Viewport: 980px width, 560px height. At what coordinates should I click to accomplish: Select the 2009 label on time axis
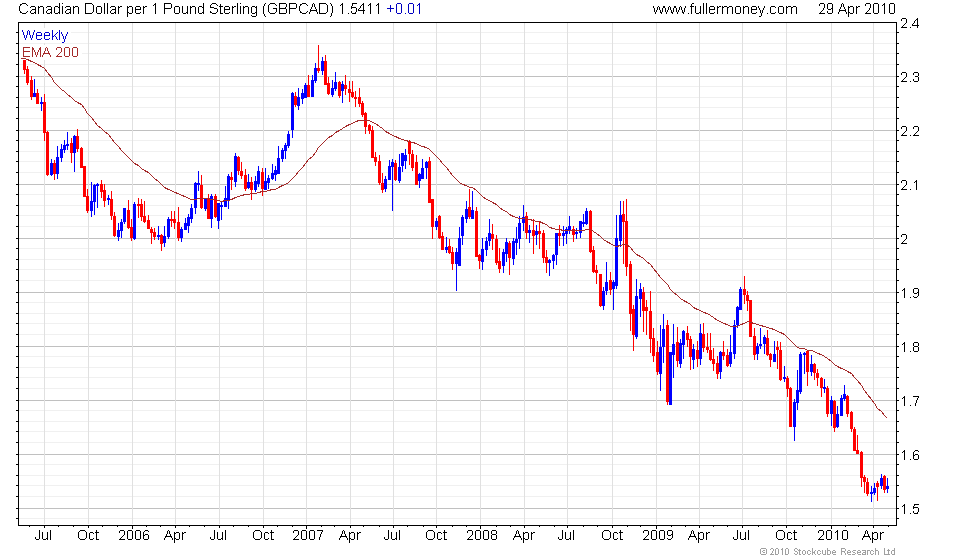pyautogui.click(x=658, y=536)
